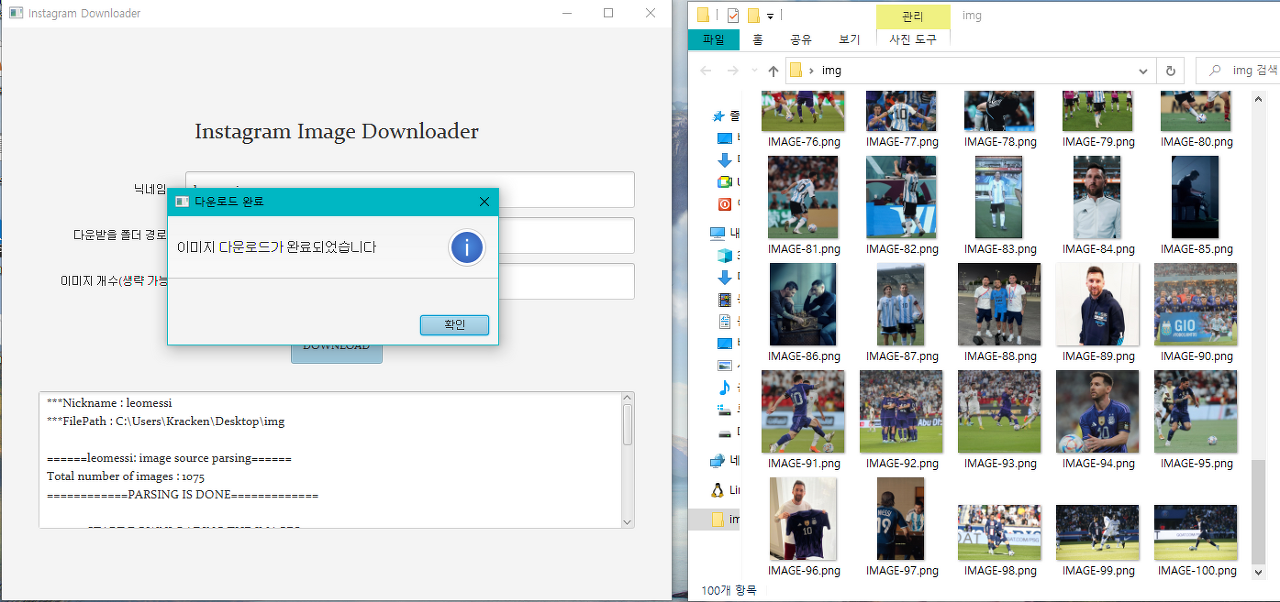Image resolution: width=1280 pixels, height=602 pixels.
Task: Select thumbnail of IMAGE-86.png
Action: (x=803, y=304)
